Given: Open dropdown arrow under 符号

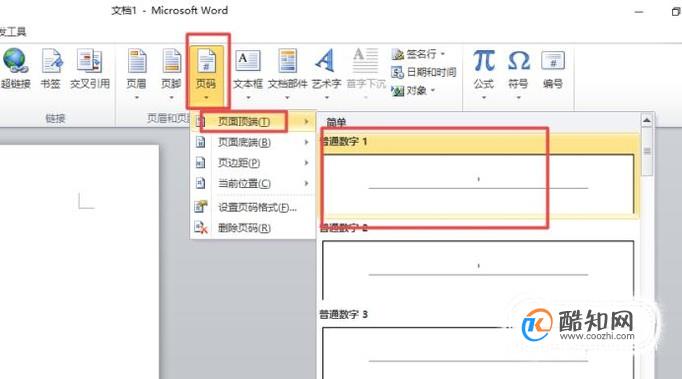Looking at the screenshot, I should pyautogui.click(x=518, y=97).
